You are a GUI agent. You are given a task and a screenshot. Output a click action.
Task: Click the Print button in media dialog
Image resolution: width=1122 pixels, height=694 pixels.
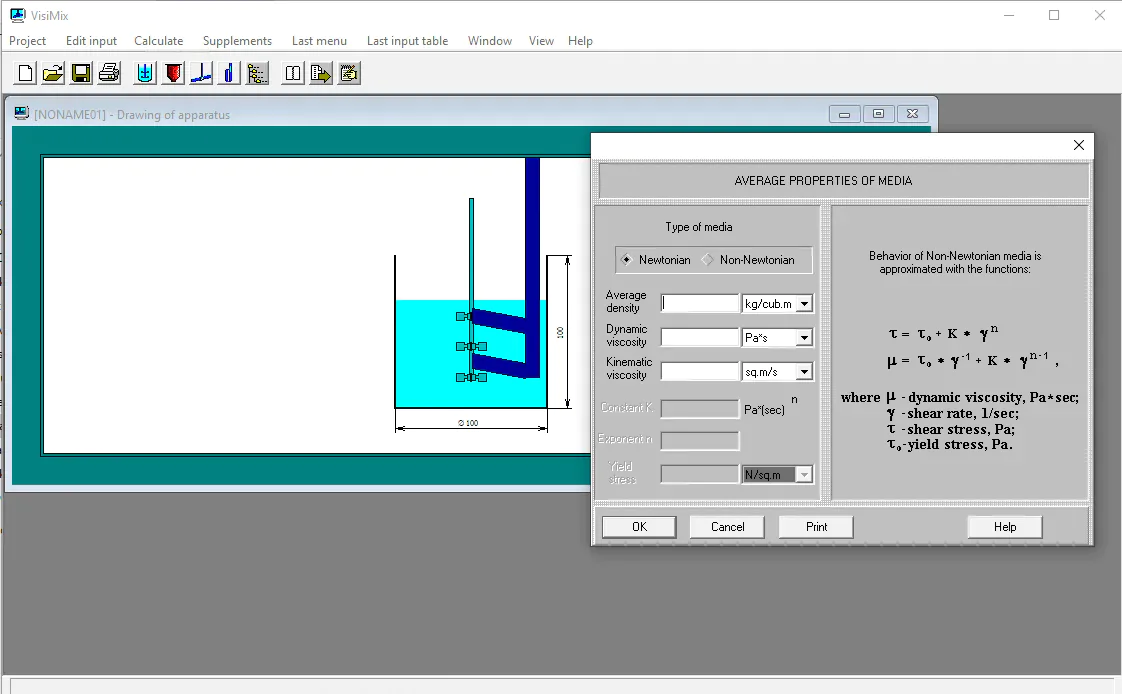[816, 527]
